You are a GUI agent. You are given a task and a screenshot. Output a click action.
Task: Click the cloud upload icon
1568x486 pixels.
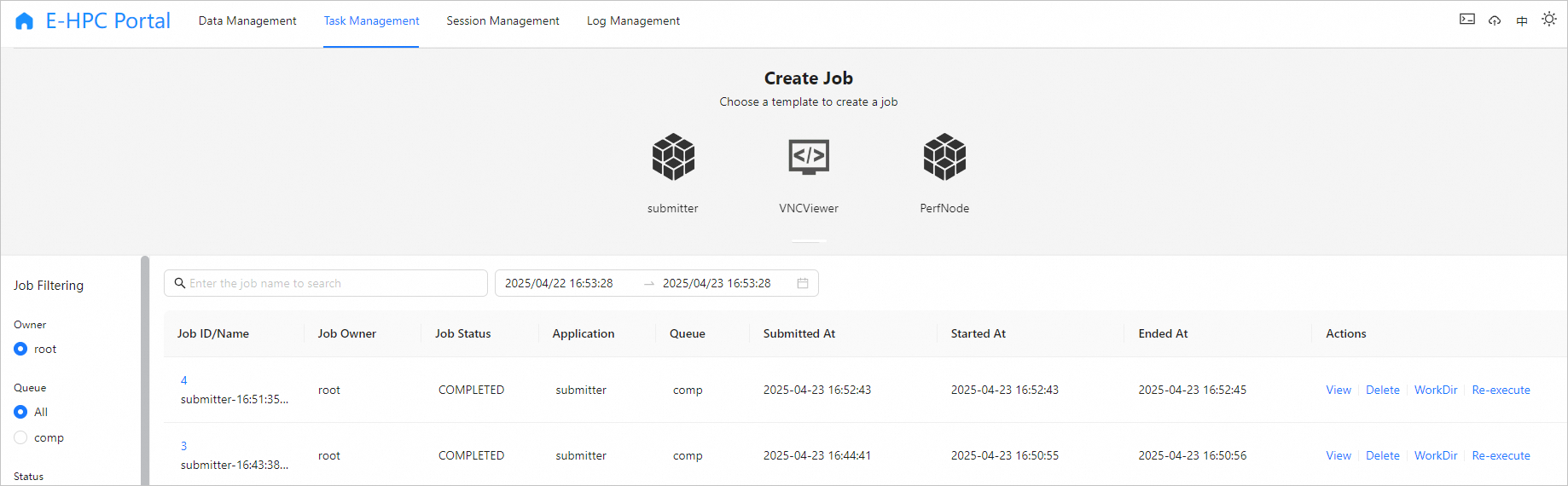(1495, 20)
